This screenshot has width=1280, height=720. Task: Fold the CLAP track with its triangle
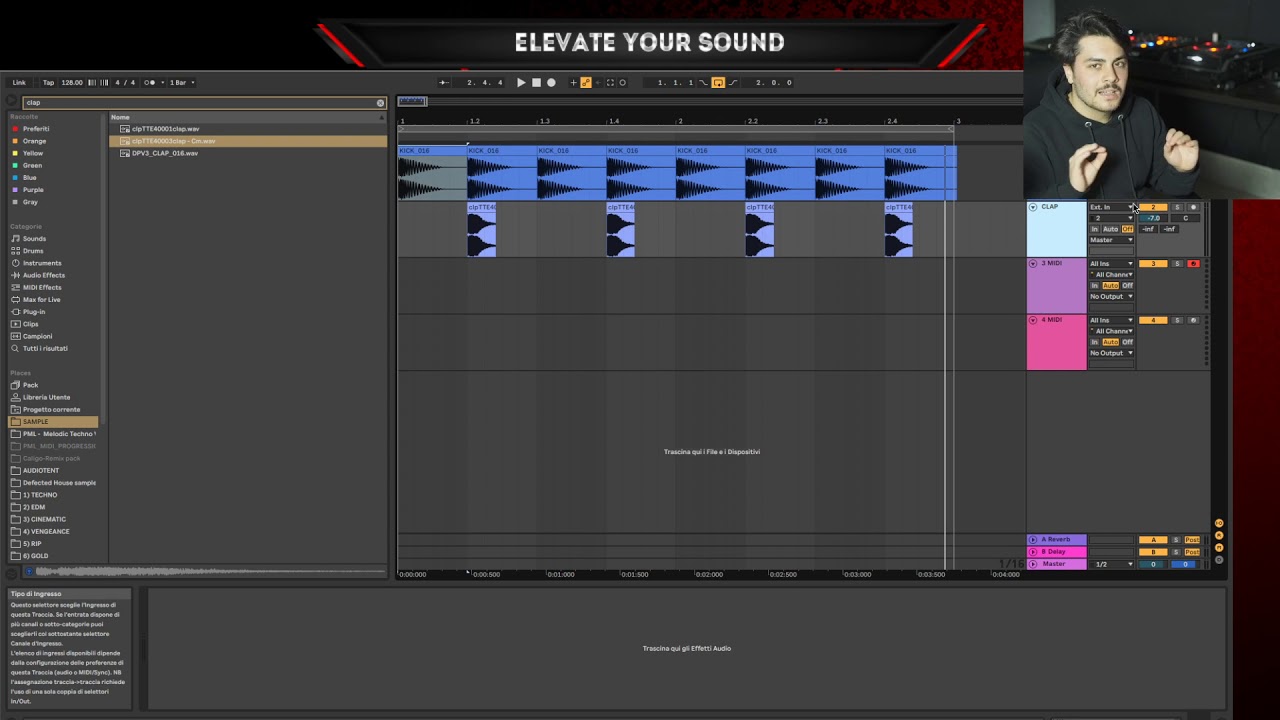tap(1033, 207)
